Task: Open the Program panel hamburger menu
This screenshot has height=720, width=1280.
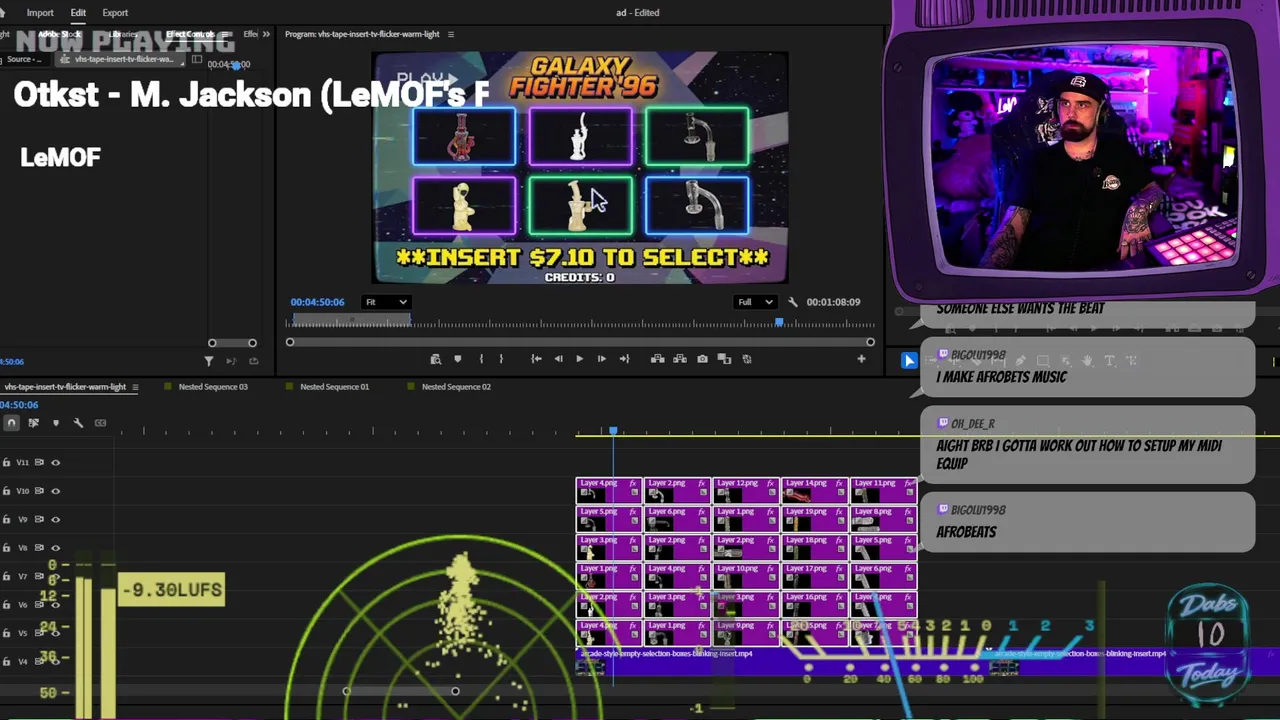Action: tap(450, 34)
